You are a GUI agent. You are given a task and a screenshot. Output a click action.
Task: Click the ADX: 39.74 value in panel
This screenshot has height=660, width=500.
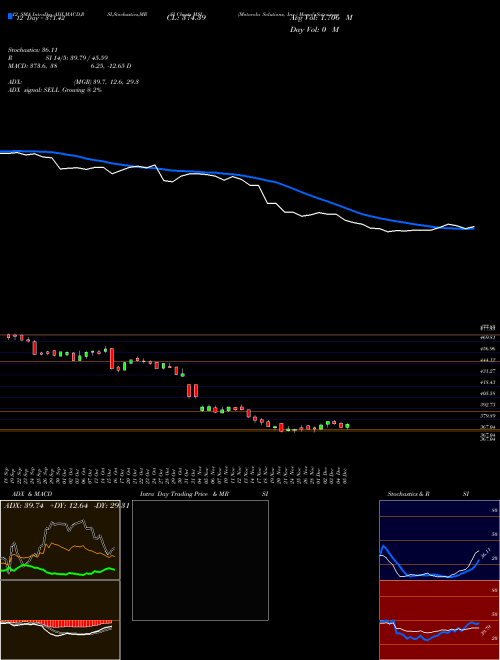tap(24, 506)
